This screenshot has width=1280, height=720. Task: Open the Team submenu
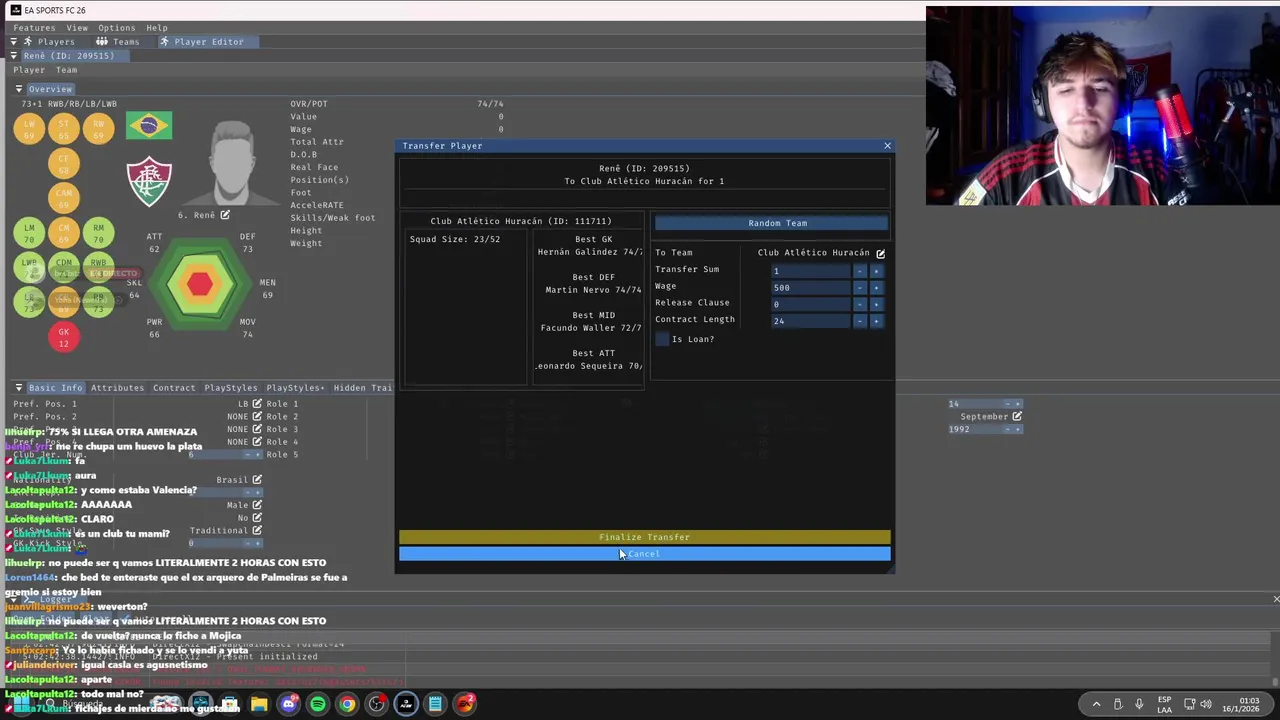66,70
